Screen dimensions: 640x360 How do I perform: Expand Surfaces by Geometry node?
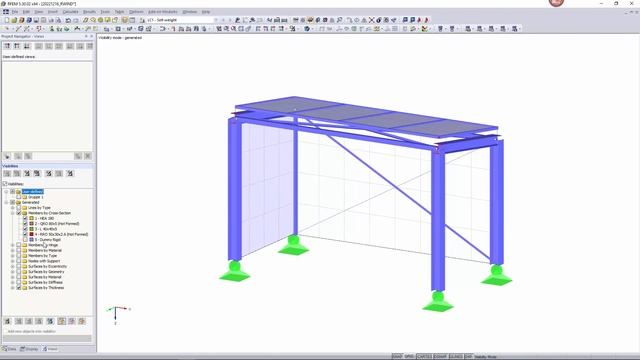13,271
